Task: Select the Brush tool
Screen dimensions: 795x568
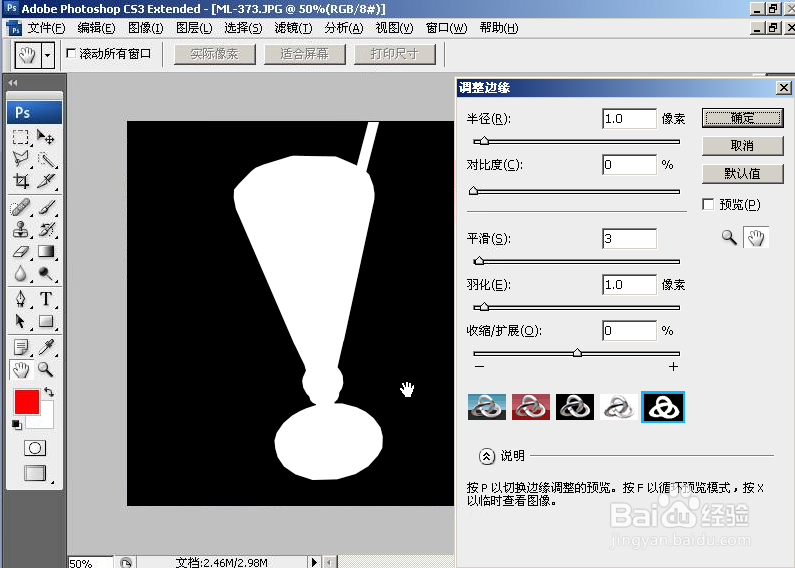Action: click(46, 207)
